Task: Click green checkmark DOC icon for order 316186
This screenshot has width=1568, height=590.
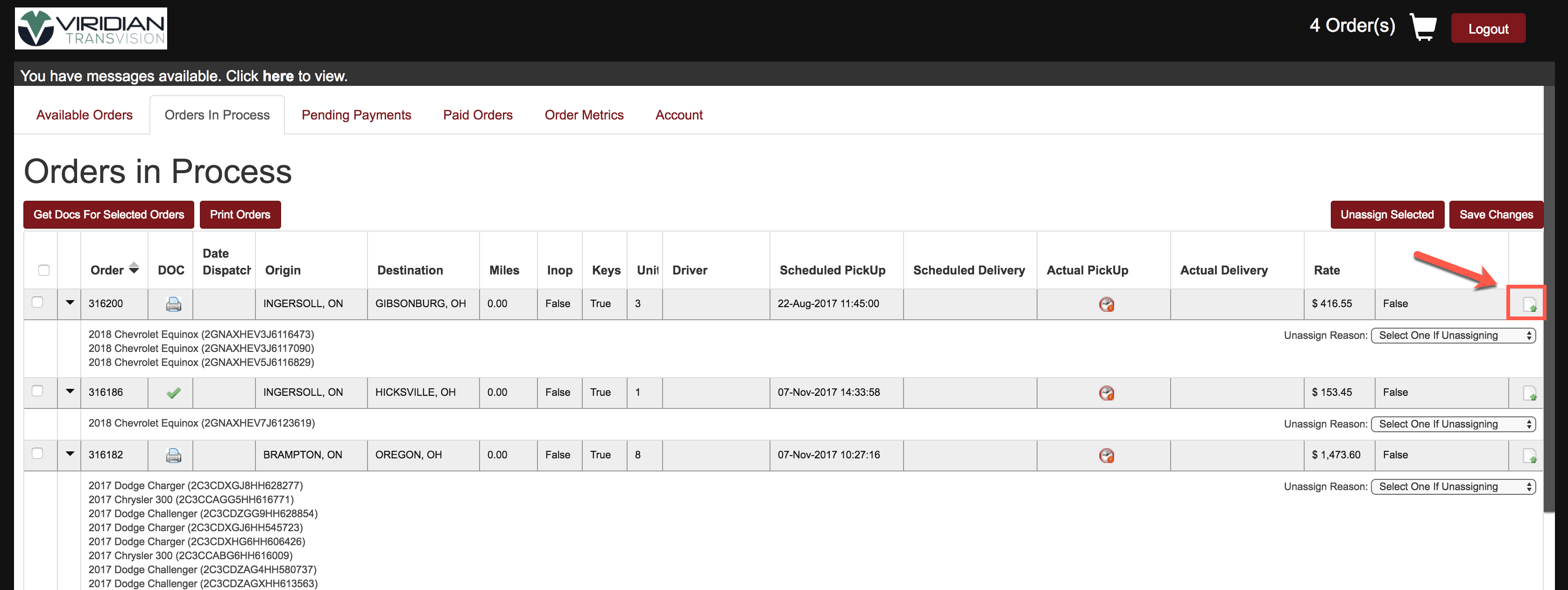Action: click(x=174, y=393)
